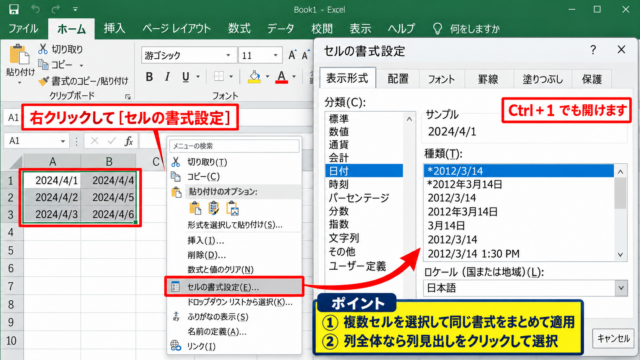Click the Copy (コピー) button in ribbon
The width and height of the screenshot is (640, 360).
[56, 65]
